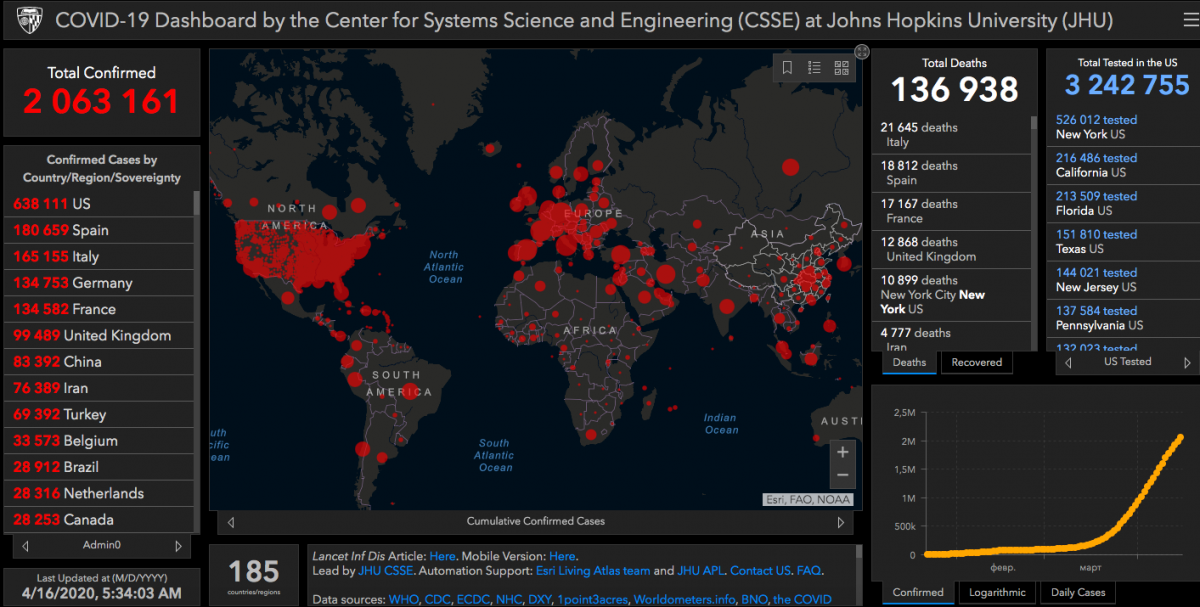Image resolution: width=1200 pixels, height=607 pixels.
Task: Open the BNO data source link
Action: [x=753, y=599]
